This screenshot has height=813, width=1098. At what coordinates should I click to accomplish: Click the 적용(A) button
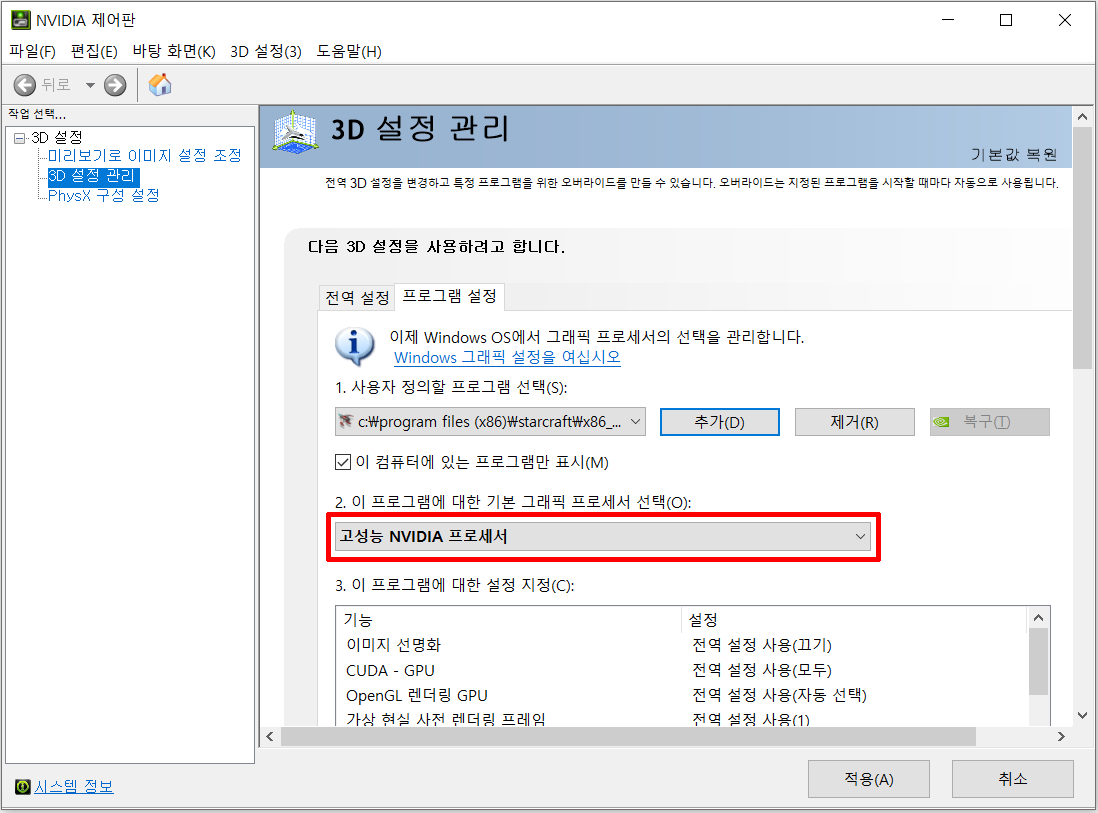pos(869,779)
